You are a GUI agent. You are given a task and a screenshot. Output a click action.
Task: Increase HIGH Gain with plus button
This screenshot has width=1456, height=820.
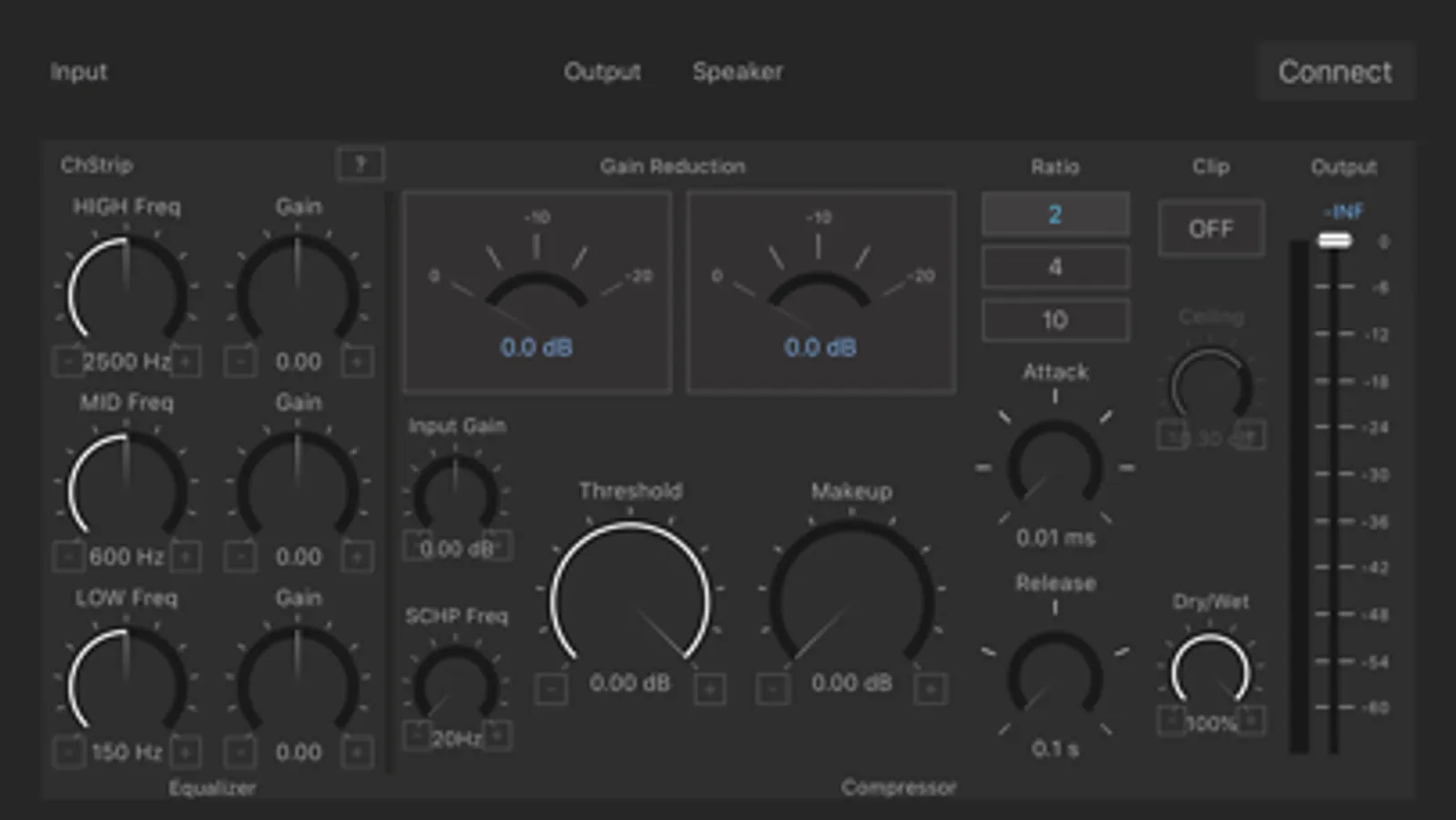(x=357, y=362)
